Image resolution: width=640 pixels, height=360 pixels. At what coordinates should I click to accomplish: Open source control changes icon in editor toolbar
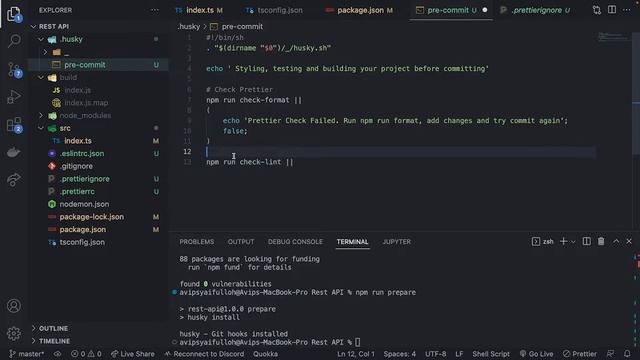(x=597, y=10)
